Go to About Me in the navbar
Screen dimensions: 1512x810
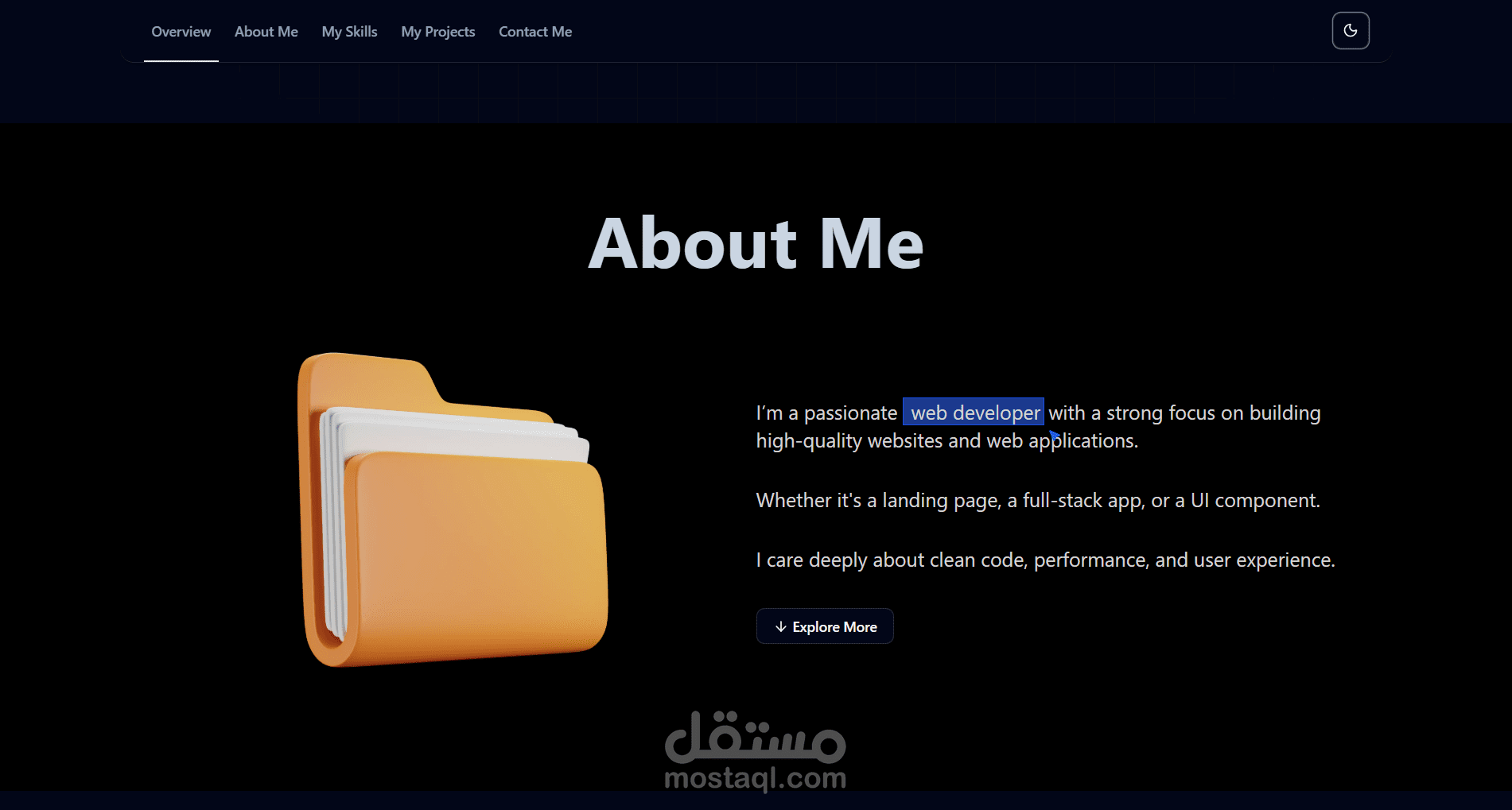pos(266,32)
